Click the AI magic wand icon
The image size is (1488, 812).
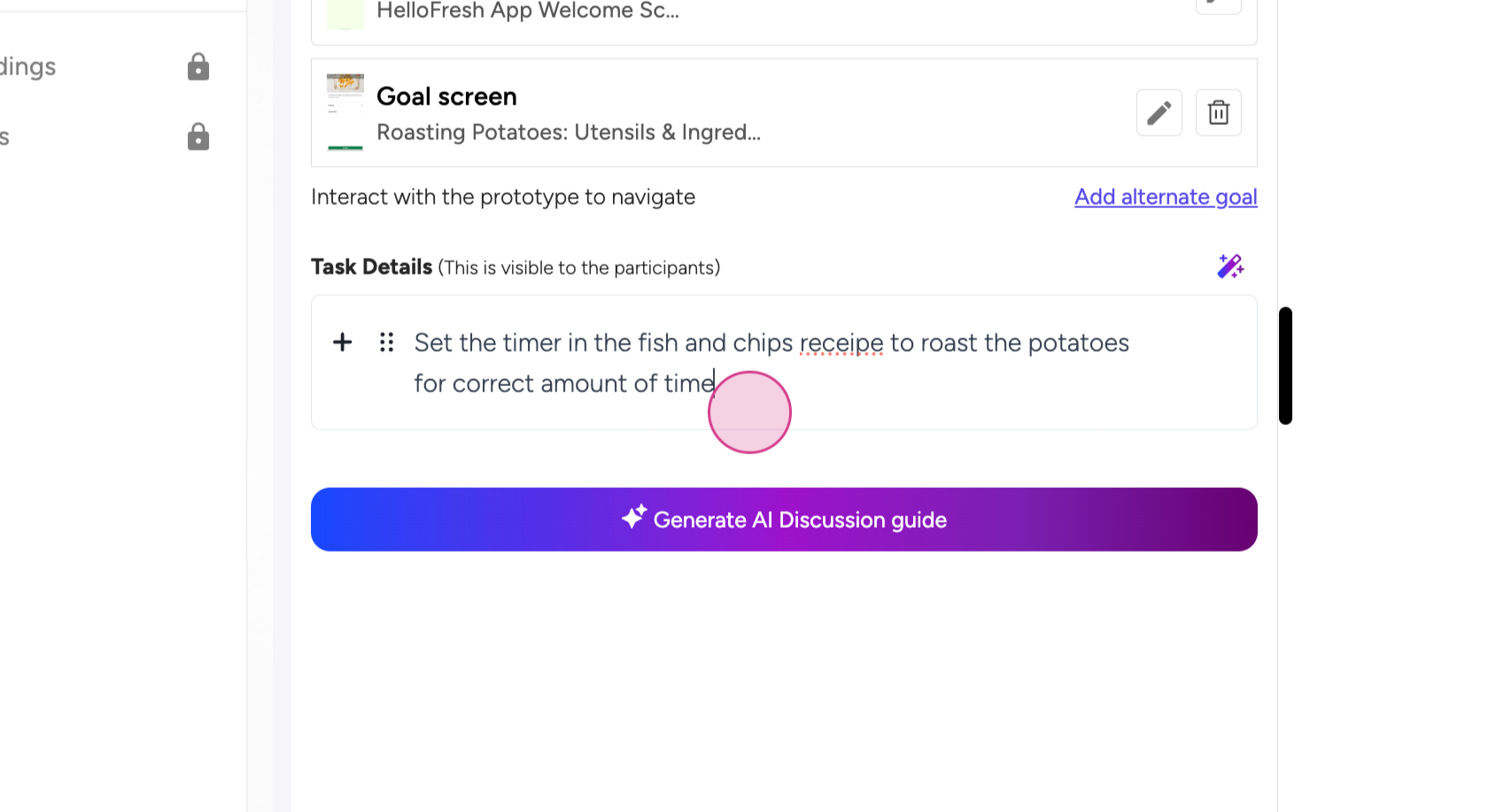pos(1230,267)
